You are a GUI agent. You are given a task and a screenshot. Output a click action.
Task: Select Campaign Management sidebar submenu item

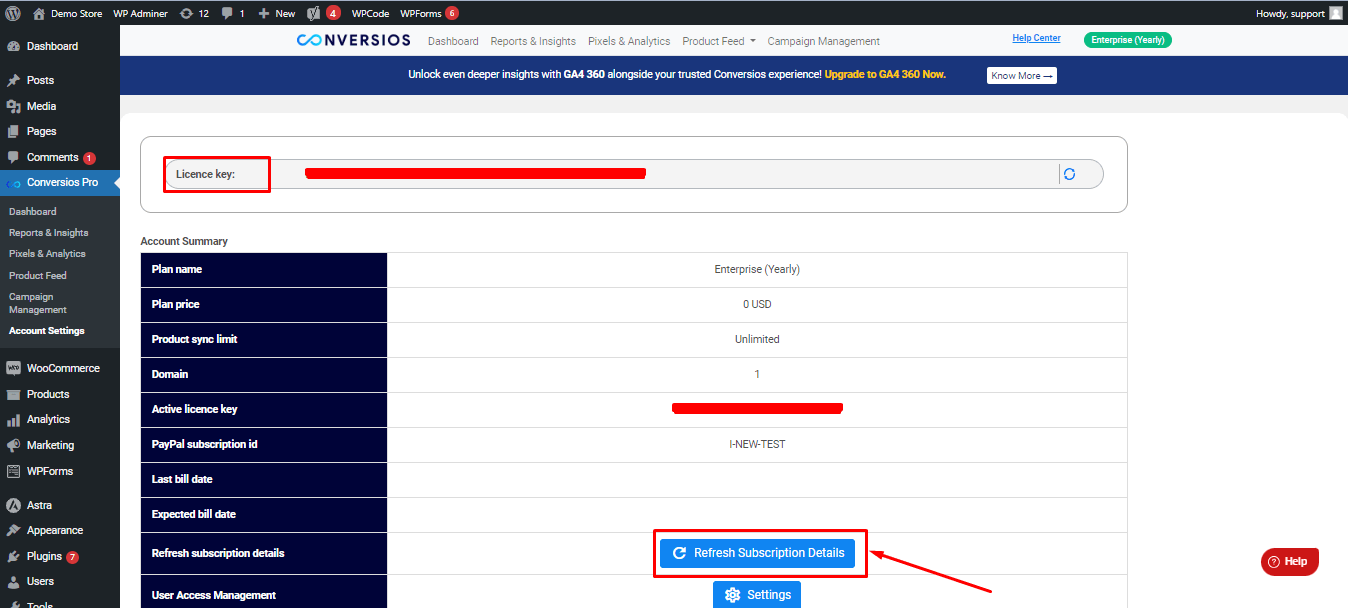[x=38, y=303]
